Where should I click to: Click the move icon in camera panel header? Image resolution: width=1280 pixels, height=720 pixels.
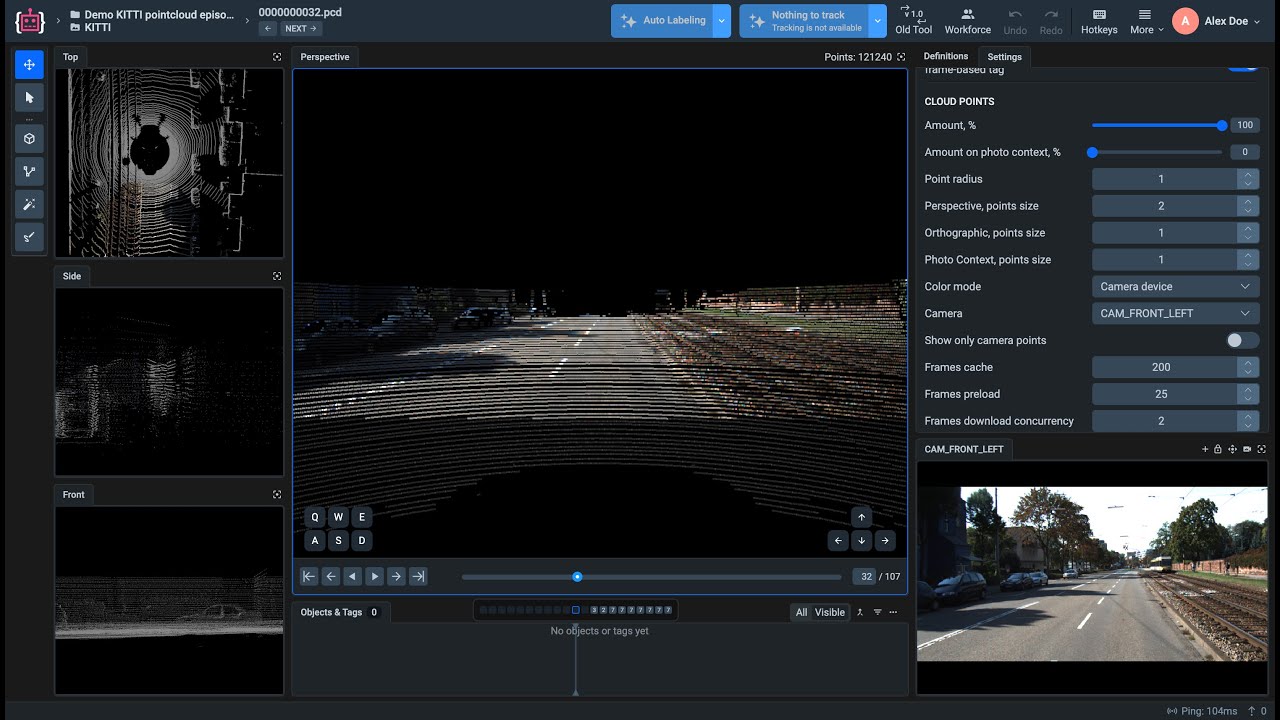click(1233, 450)
